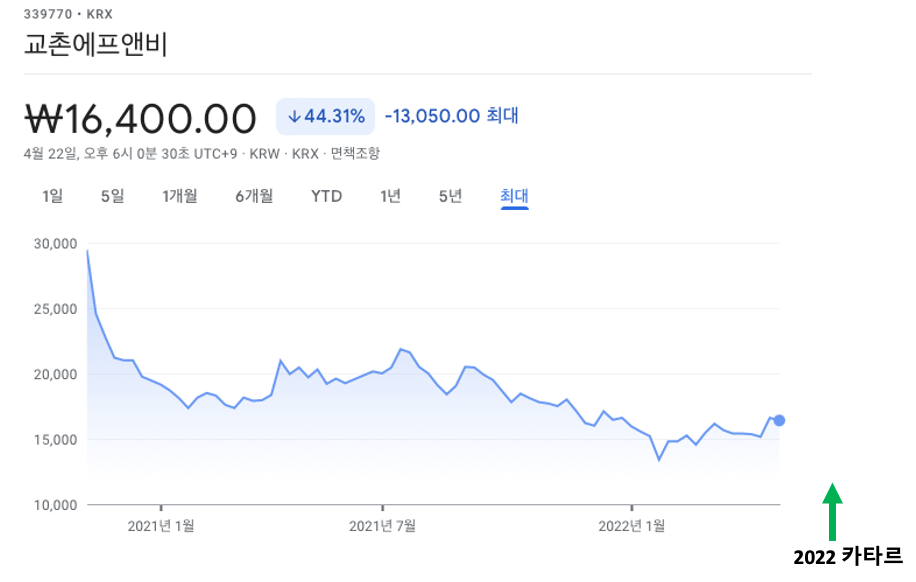Click the 15,000 y-axis label
Viewport: 916px width, 582px height.
[x=55, y=440]
